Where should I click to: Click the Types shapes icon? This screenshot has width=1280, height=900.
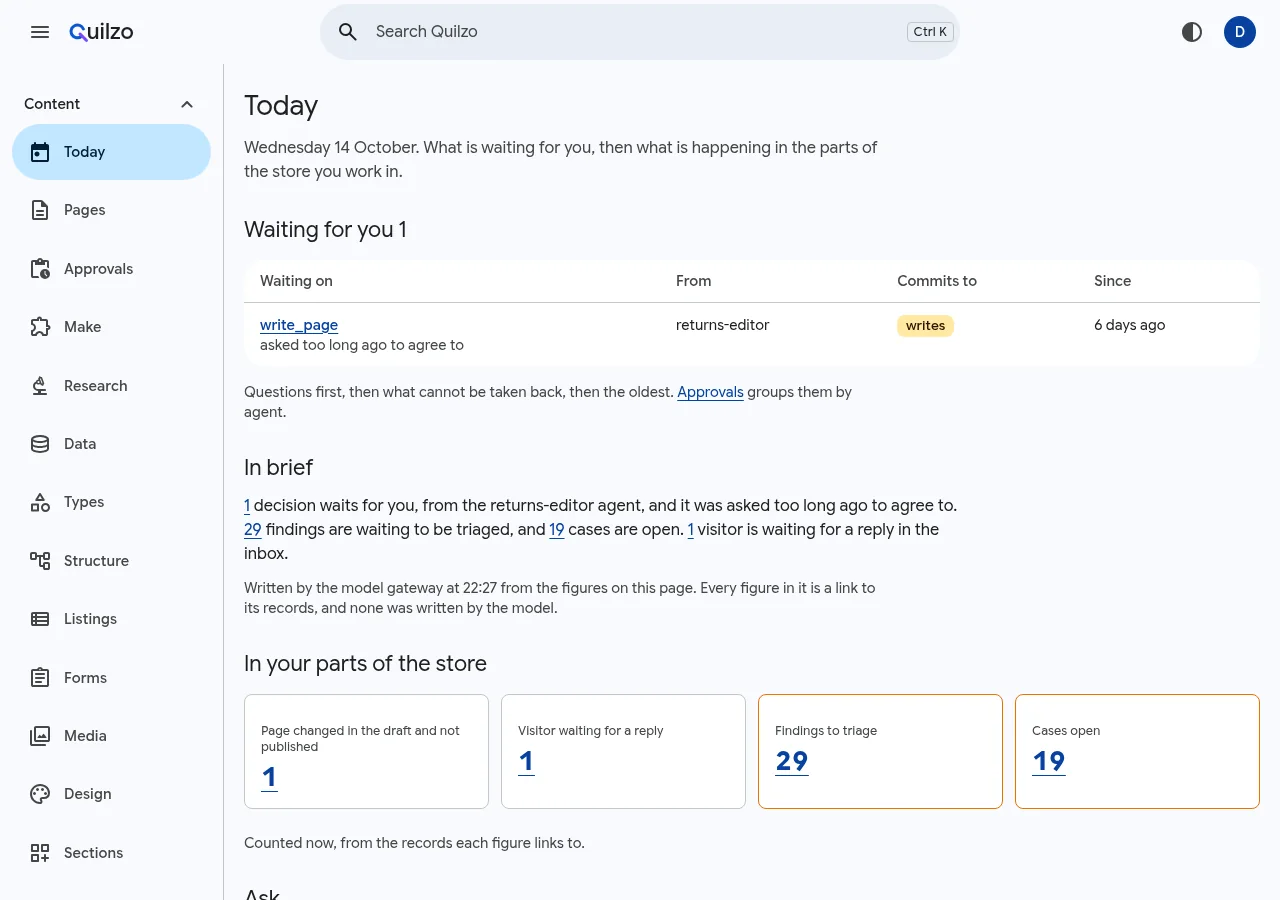click(40, 502)
